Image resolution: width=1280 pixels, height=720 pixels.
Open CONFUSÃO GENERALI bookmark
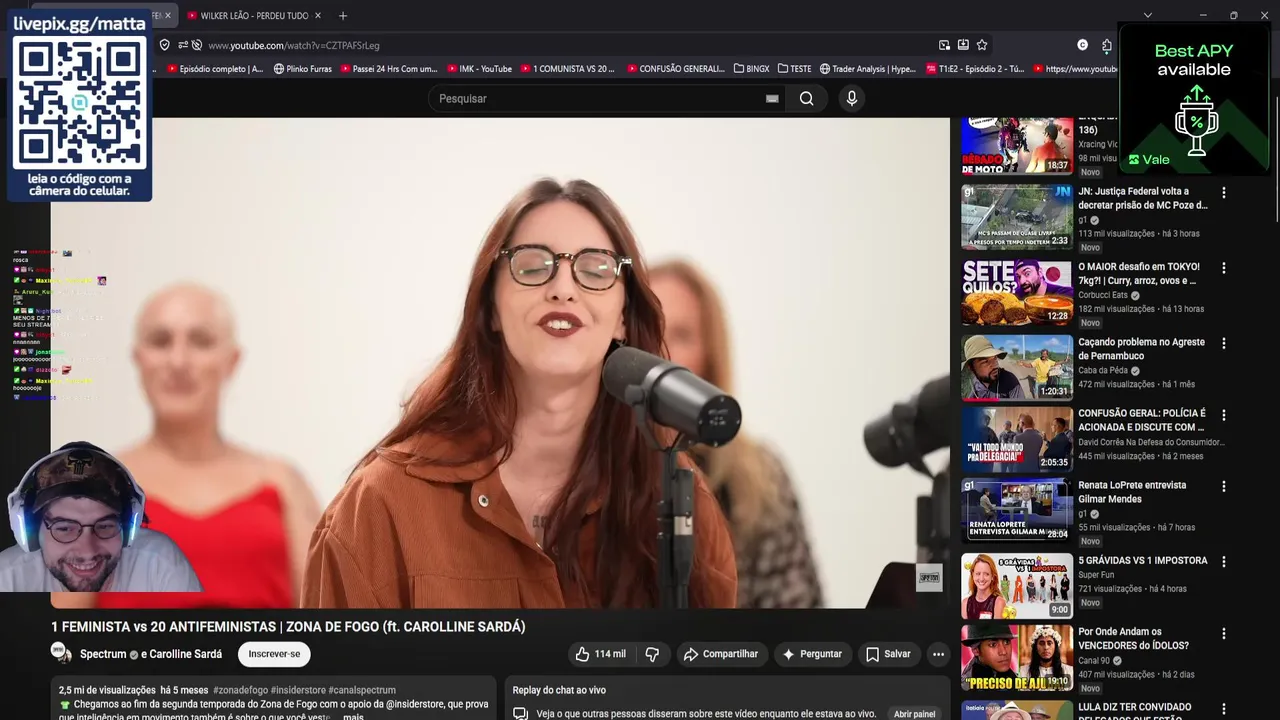(675, 69)
